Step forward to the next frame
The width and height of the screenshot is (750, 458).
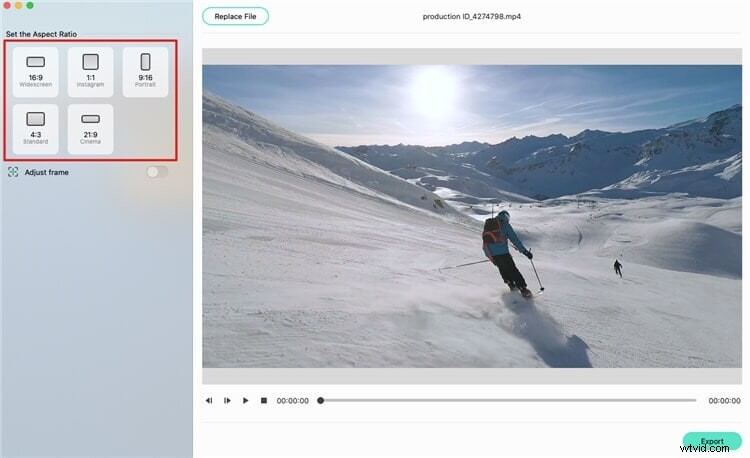227,401
